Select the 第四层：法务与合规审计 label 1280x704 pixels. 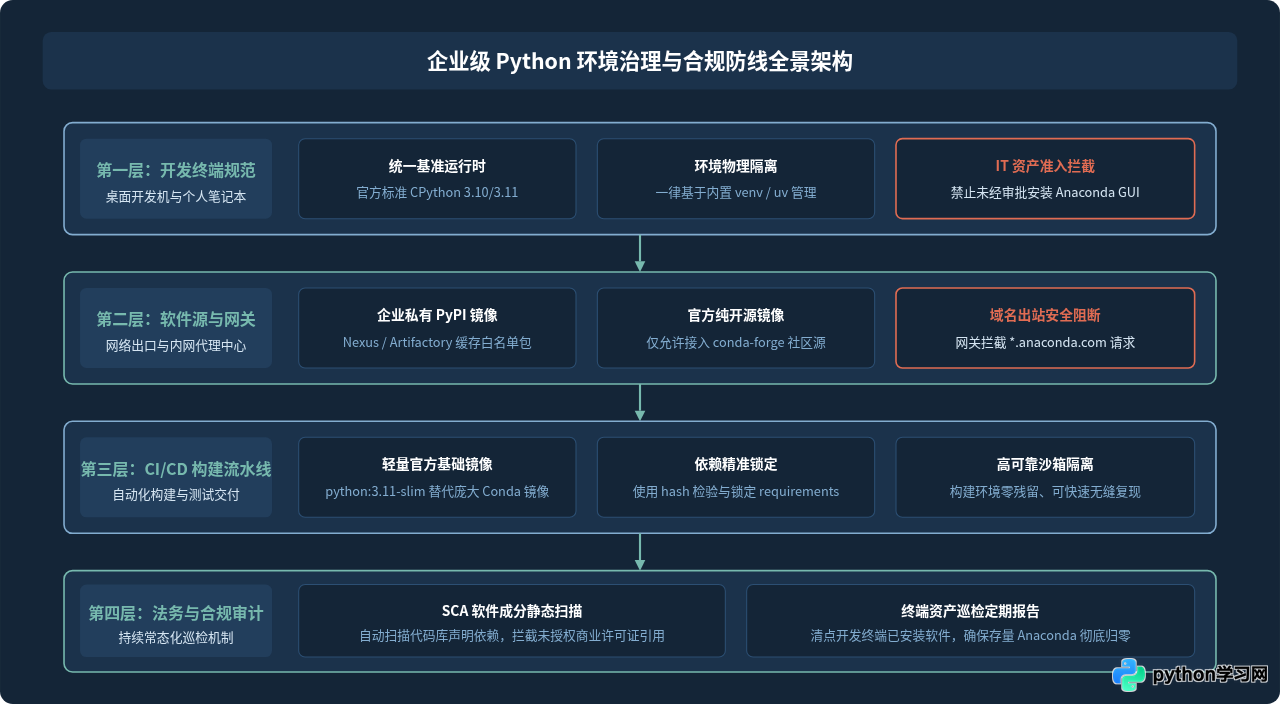point(176,612)
